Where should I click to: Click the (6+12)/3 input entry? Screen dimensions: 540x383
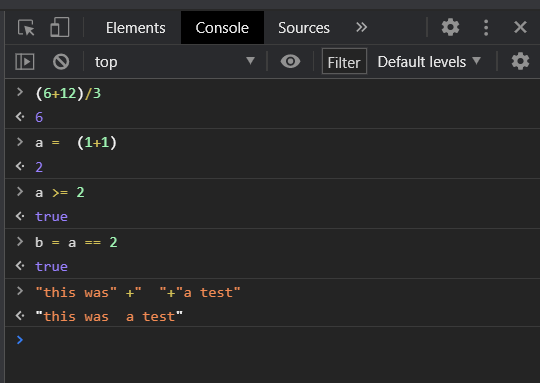(x=68, y=93)
